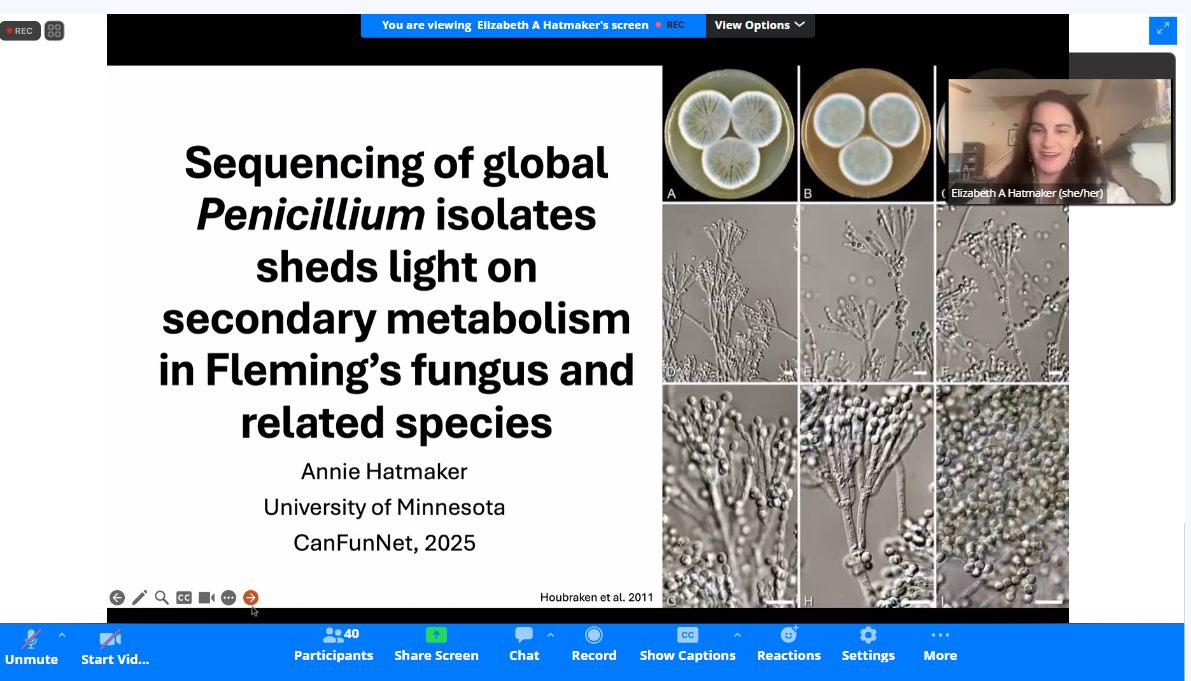Start recording with the Record button
Screen dimensions: 1191x681
(x=593, y=643)
